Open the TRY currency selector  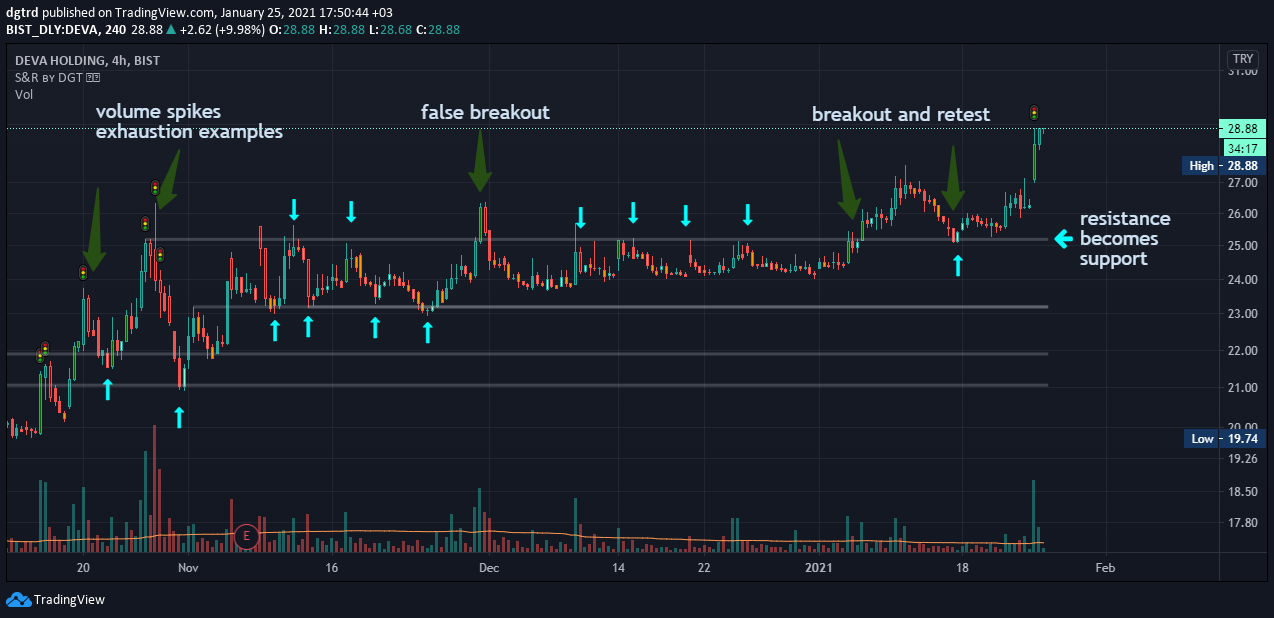click(x=1241, y=59)
